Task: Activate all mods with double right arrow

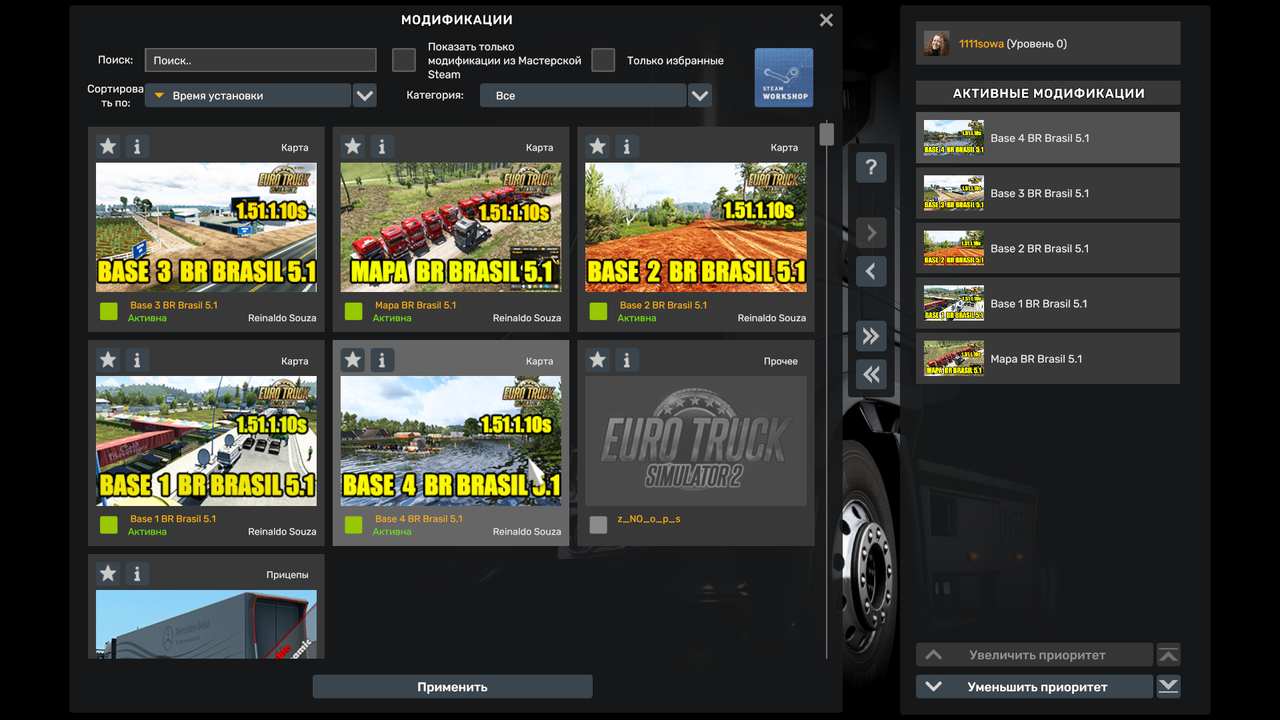Action: coord(871,336)
